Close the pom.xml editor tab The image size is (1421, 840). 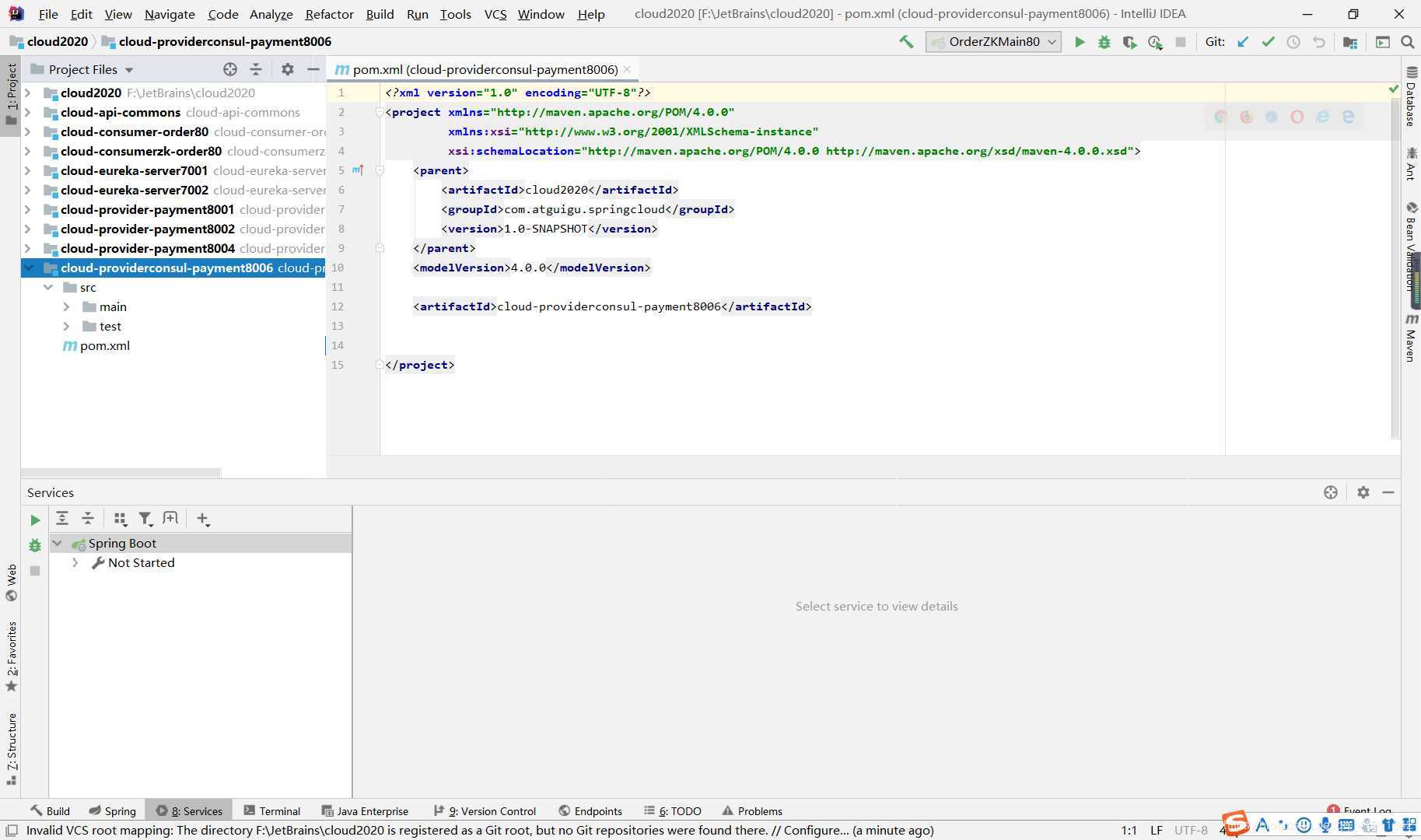pyautogui.click(x=627, y=70)
